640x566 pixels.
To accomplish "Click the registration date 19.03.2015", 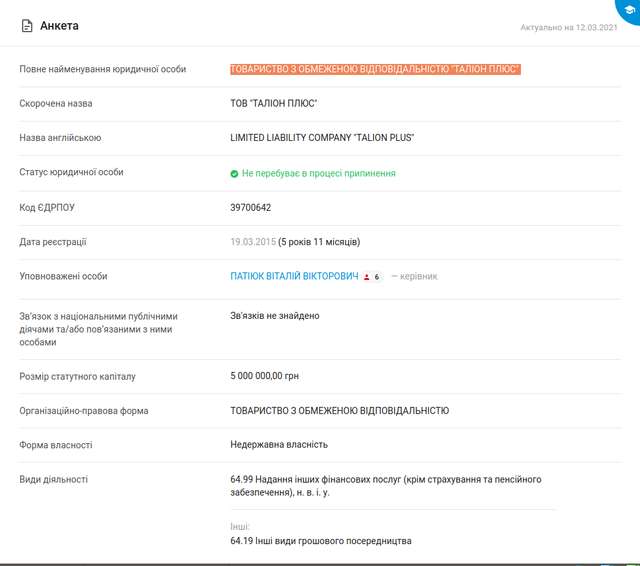I will tap(252, 242).
